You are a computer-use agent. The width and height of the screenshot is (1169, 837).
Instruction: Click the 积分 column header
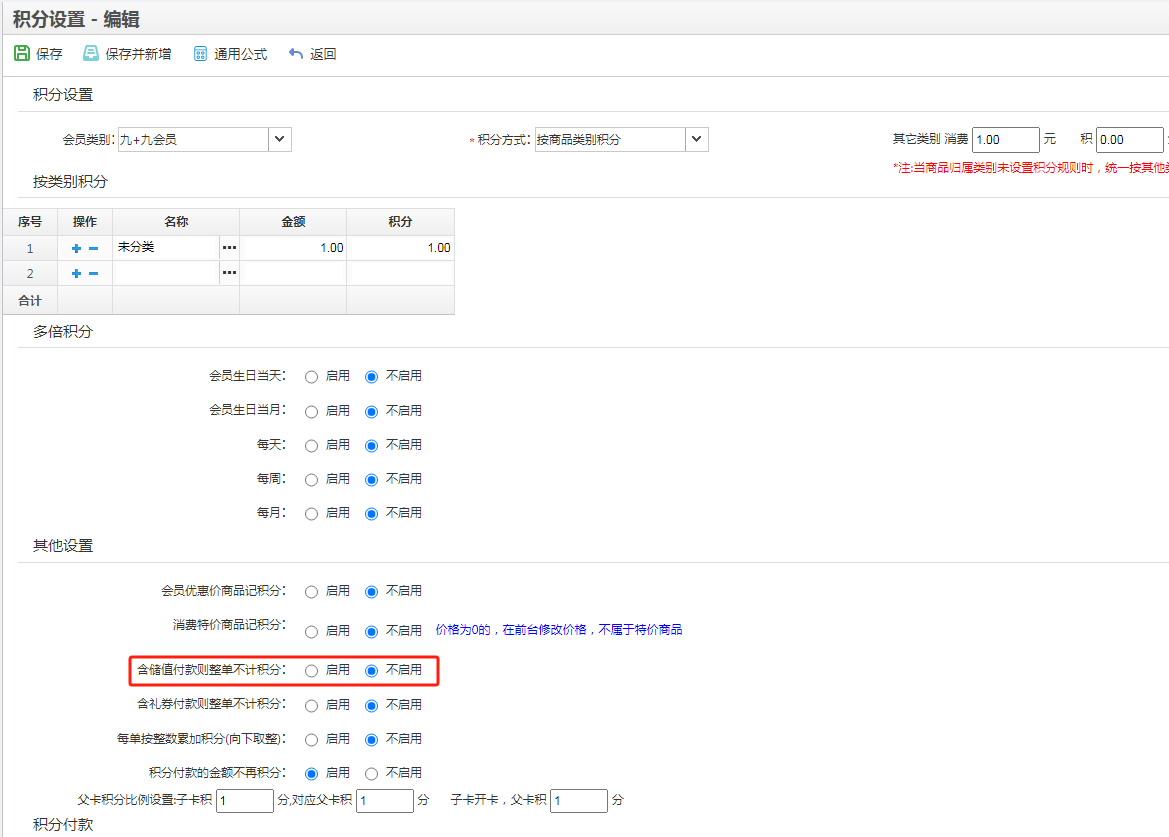click(x=400, y=221)
